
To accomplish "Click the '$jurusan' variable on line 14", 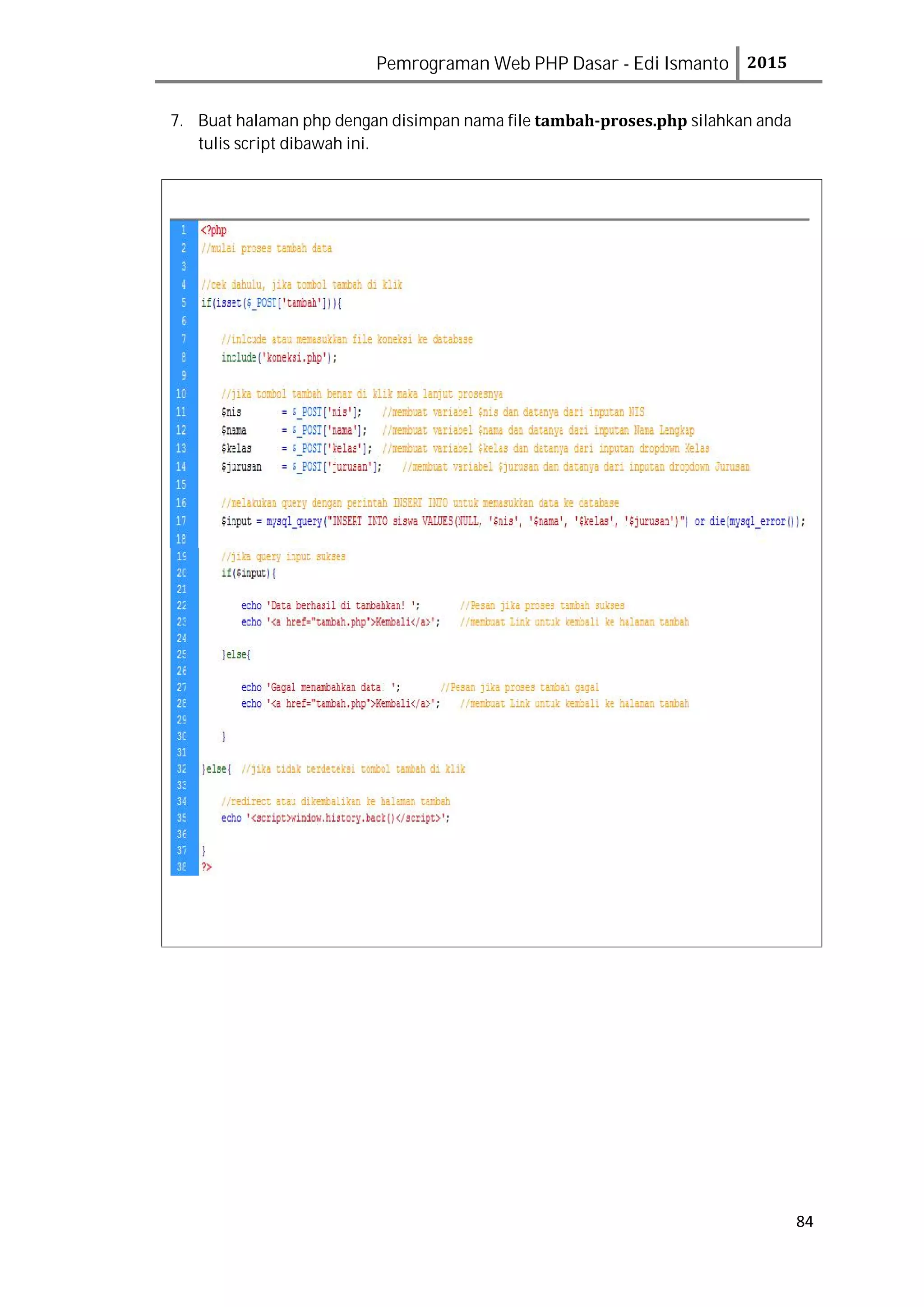I will point(241,467).
